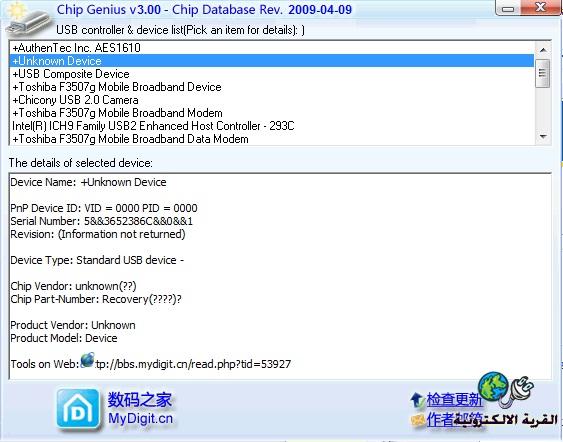Select Intel ICH9 USB2 Enhanced Host Controller entry

coord(271,126)
